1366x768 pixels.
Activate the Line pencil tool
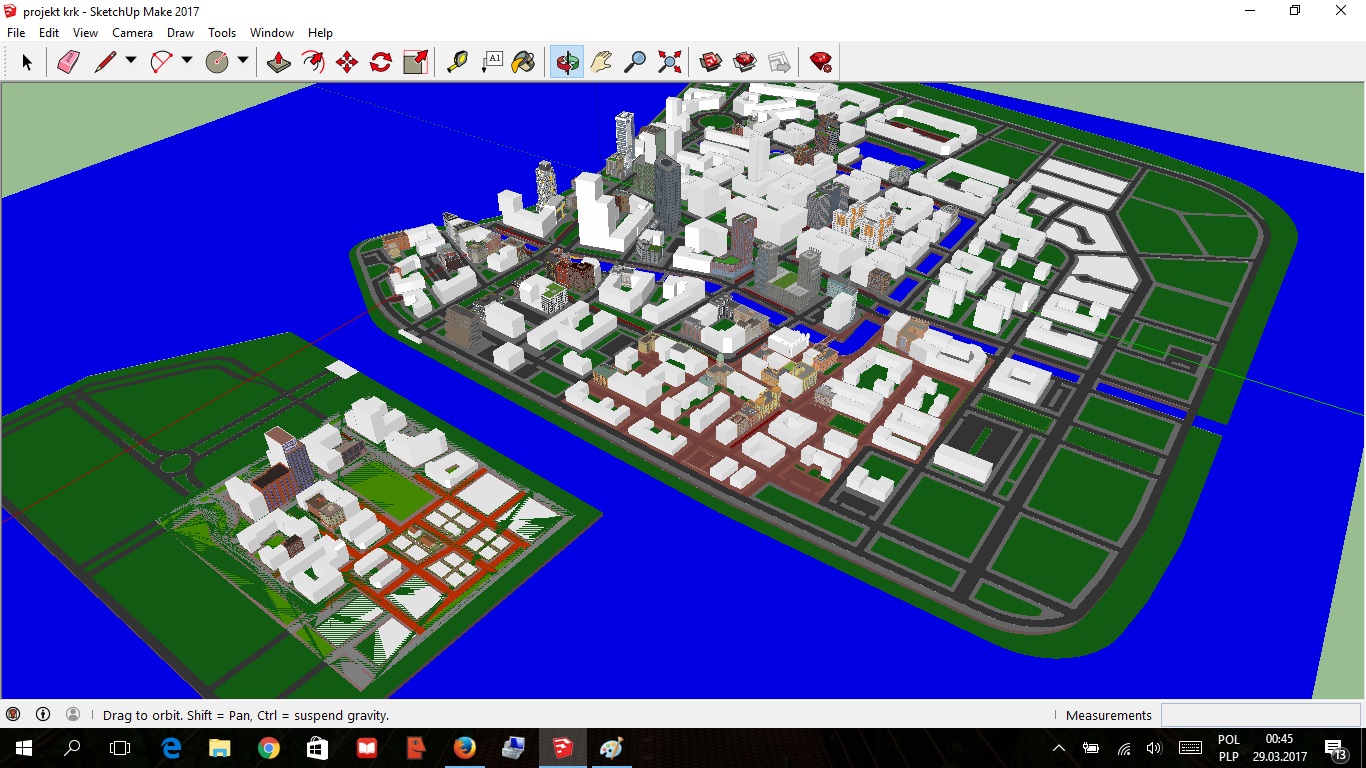pyautogui.click(x=105, y=63)
